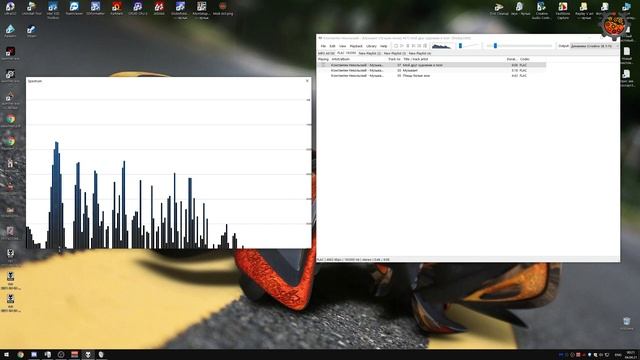
Task: Click the Play button in foobar2000 toolbar
Action: tap(402, 46)
